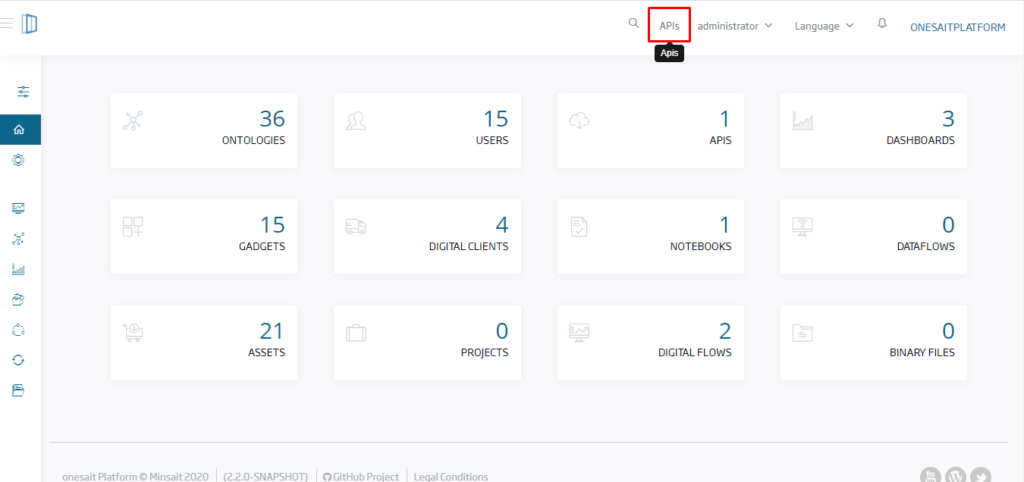This screenshot has height=482, width=1024.
Task: Click the APIs card cloud icon
Action: click(580, 121)
